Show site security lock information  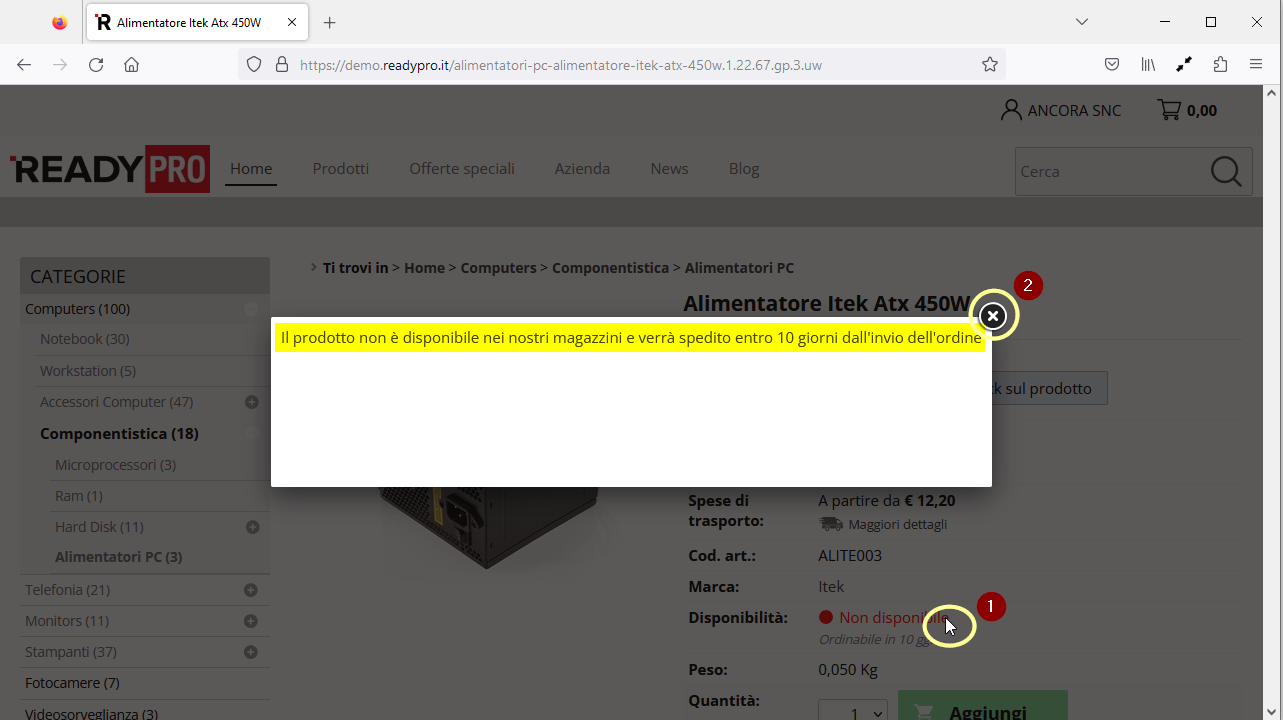(x=281, y=64)
